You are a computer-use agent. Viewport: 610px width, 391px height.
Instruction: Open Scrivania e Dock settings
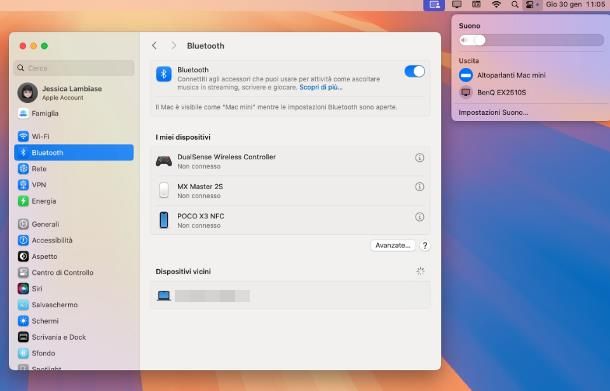(74, 337)
